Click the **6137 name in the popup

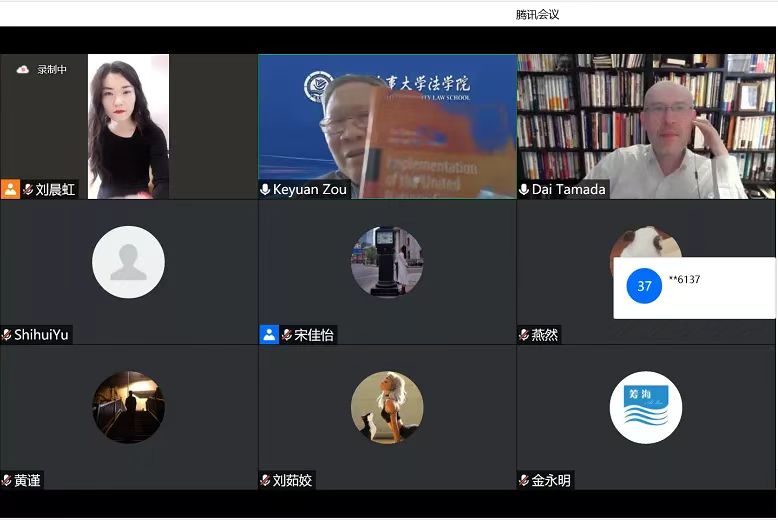pyautogui.click(x=685, y=280)
